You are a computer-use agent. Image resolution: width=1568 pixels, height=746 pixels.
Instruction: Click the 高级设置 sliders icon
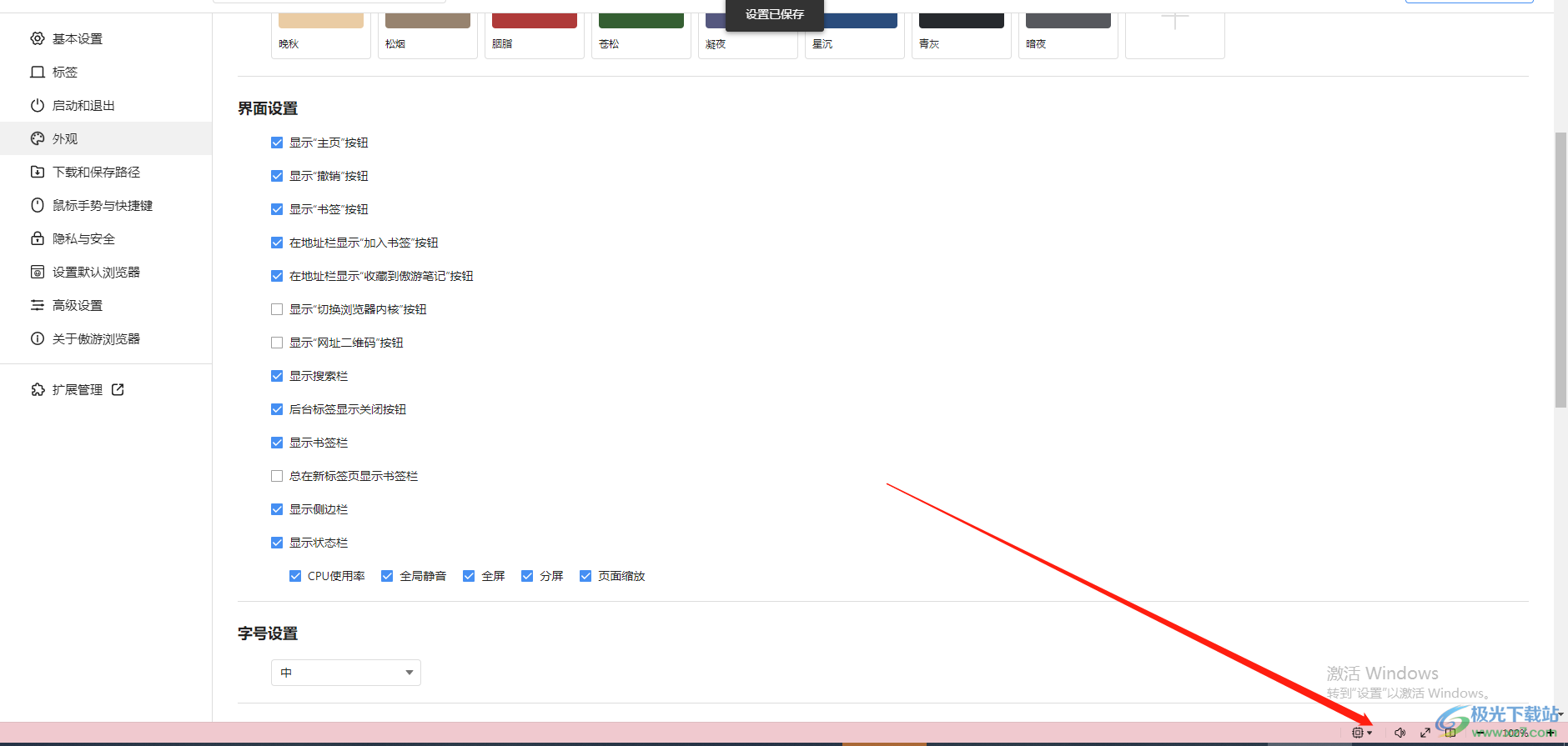pyautogui.click(x=38, y=305)
